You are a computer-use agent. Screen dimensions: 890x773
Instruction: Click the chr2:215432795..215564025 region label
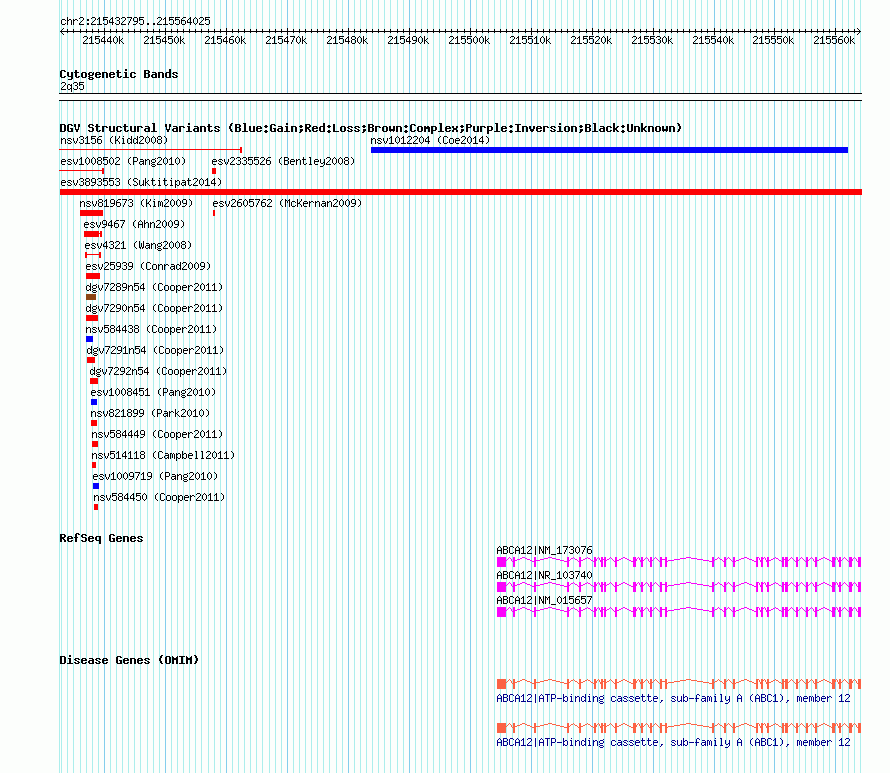click(x=135, y=21)
